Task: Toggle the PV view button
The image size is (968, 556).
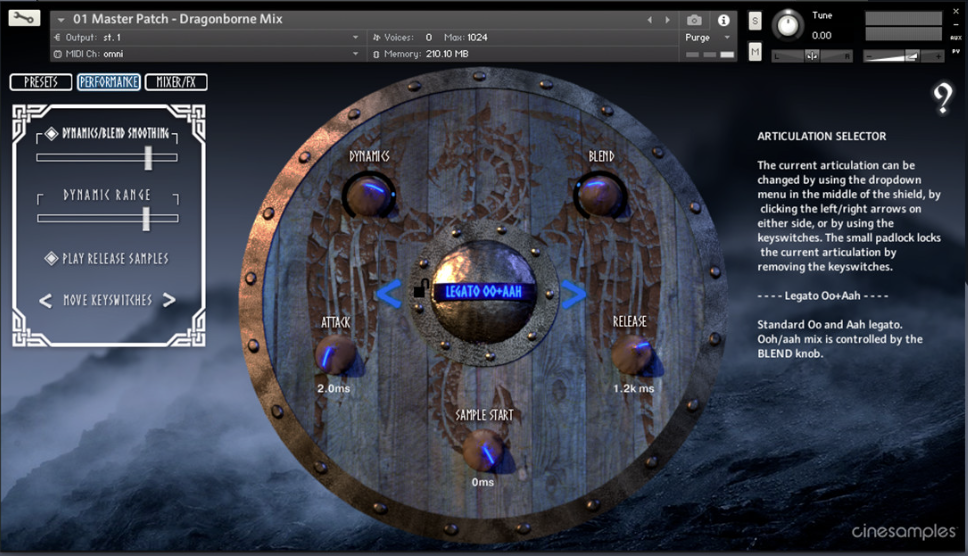Action: tap(956, 52)
